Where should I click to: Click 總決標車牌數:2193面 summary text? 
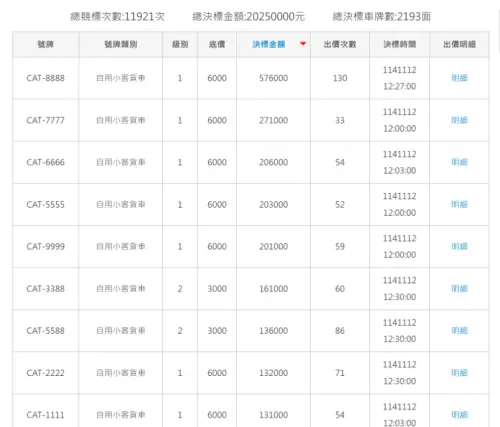pyautogui.click(x=382, y=16)
